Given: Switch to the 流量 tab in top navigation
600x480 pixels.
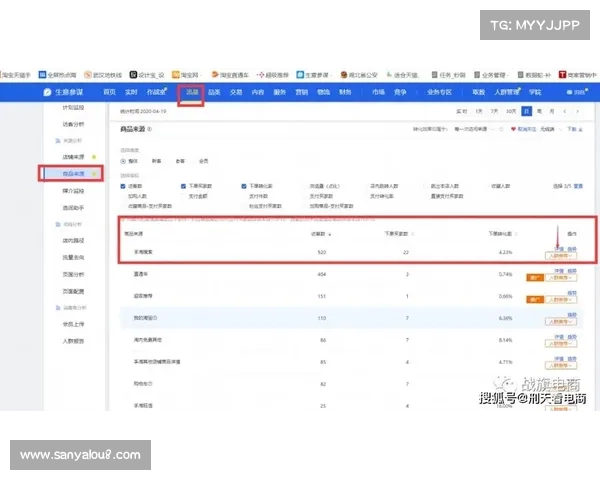Looking at the screenshot, I should (191, 92).
